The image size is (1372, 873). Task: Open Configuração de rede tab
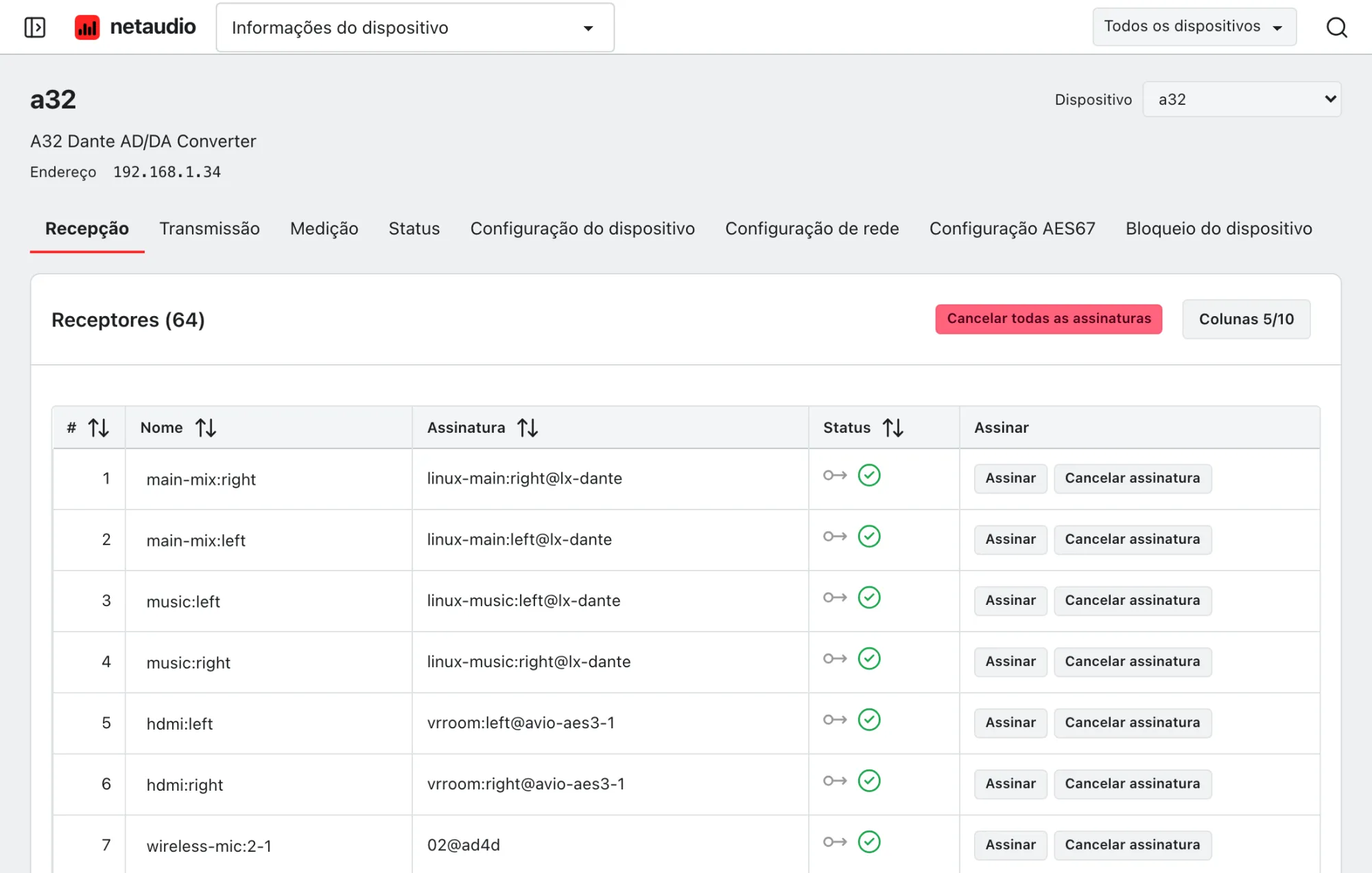tap(812, 228)
